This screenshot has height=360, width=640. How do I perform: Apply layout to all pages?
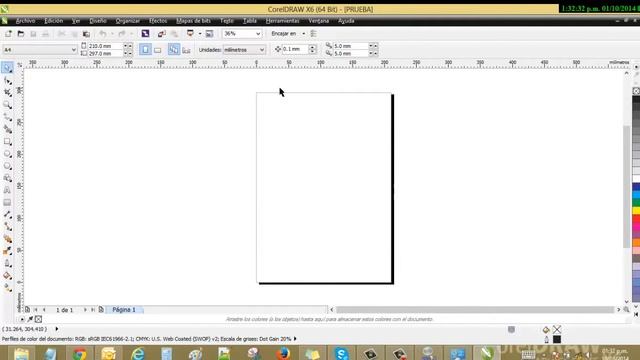coord(173,49)
